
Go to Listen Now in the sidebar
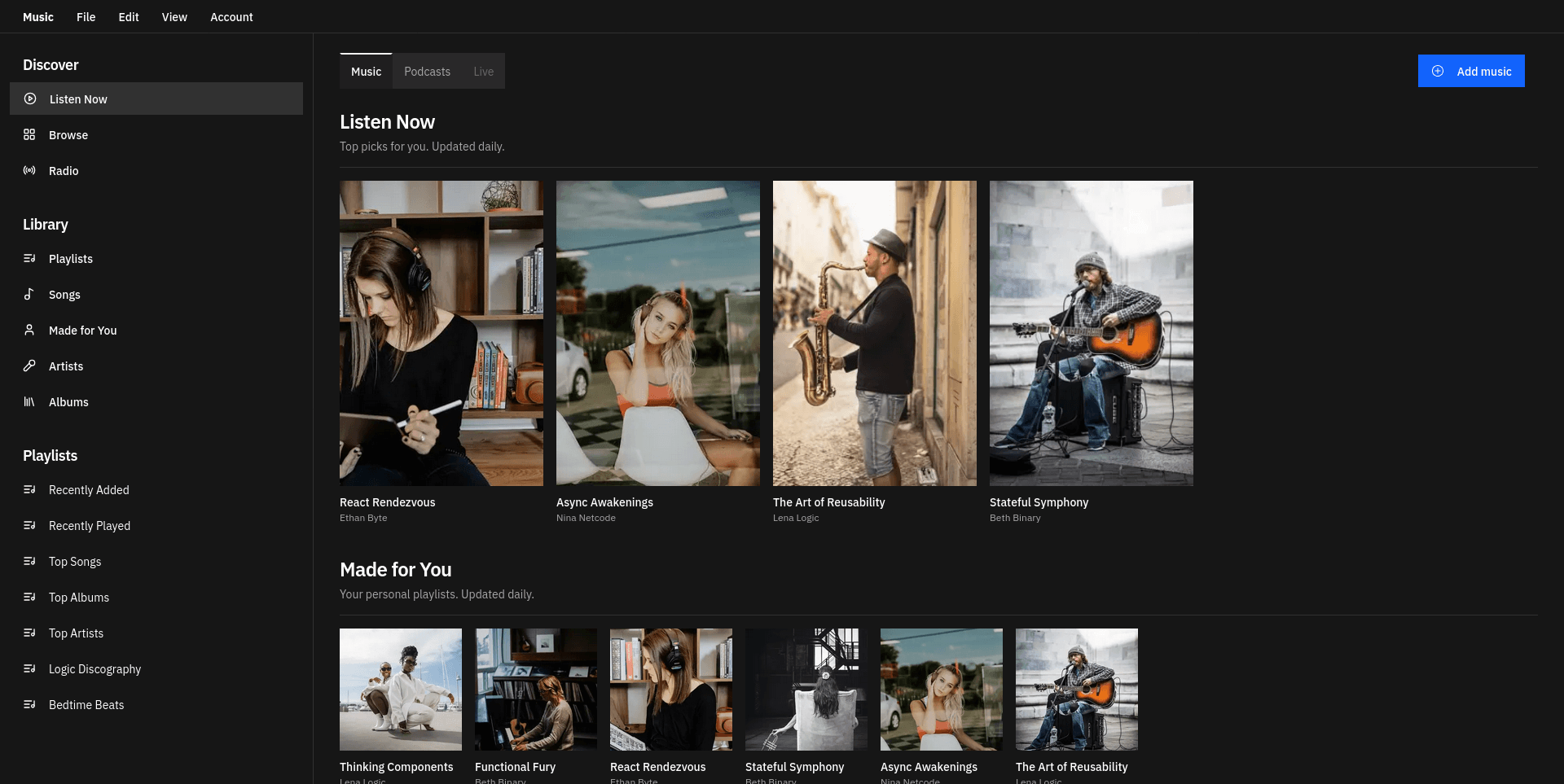pyautogui.click(x=156, y=99)
